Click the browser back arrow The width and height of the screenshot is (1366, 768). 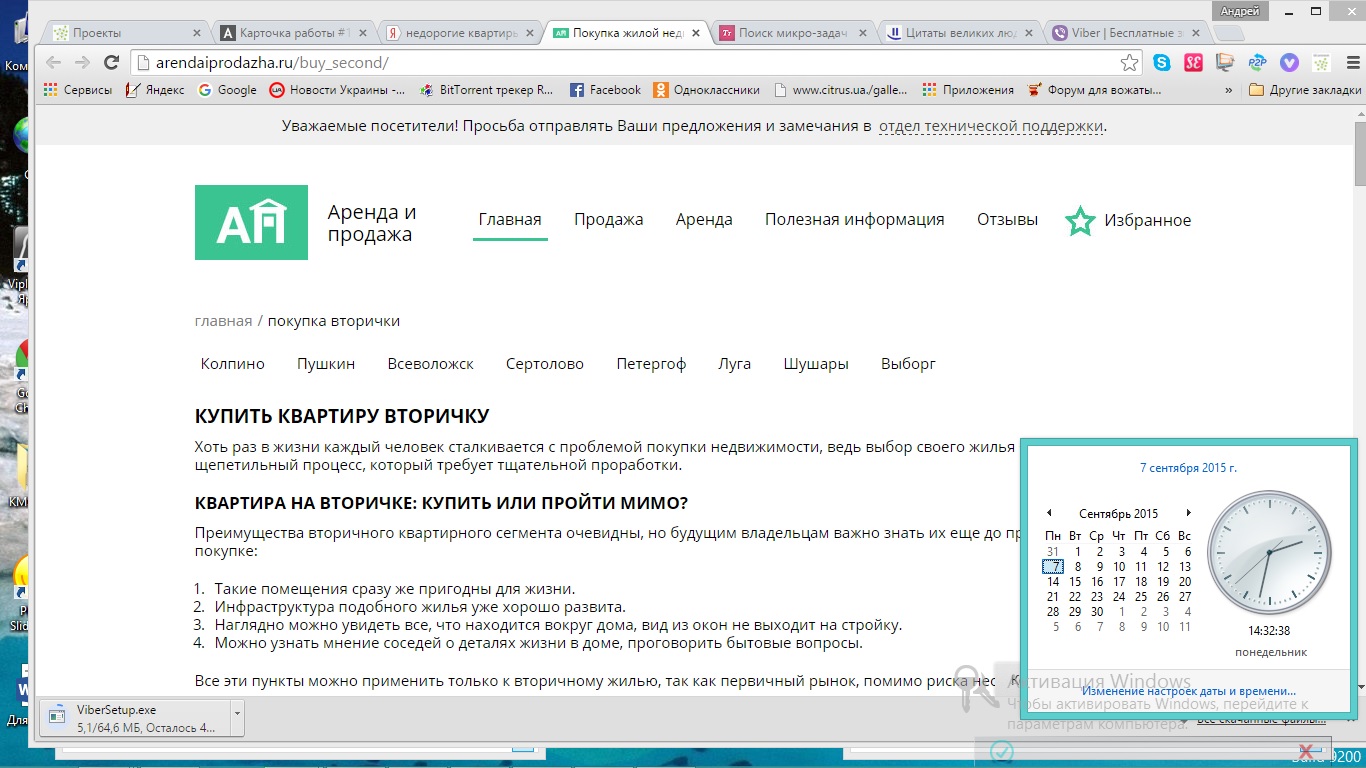tap(54, 63)
